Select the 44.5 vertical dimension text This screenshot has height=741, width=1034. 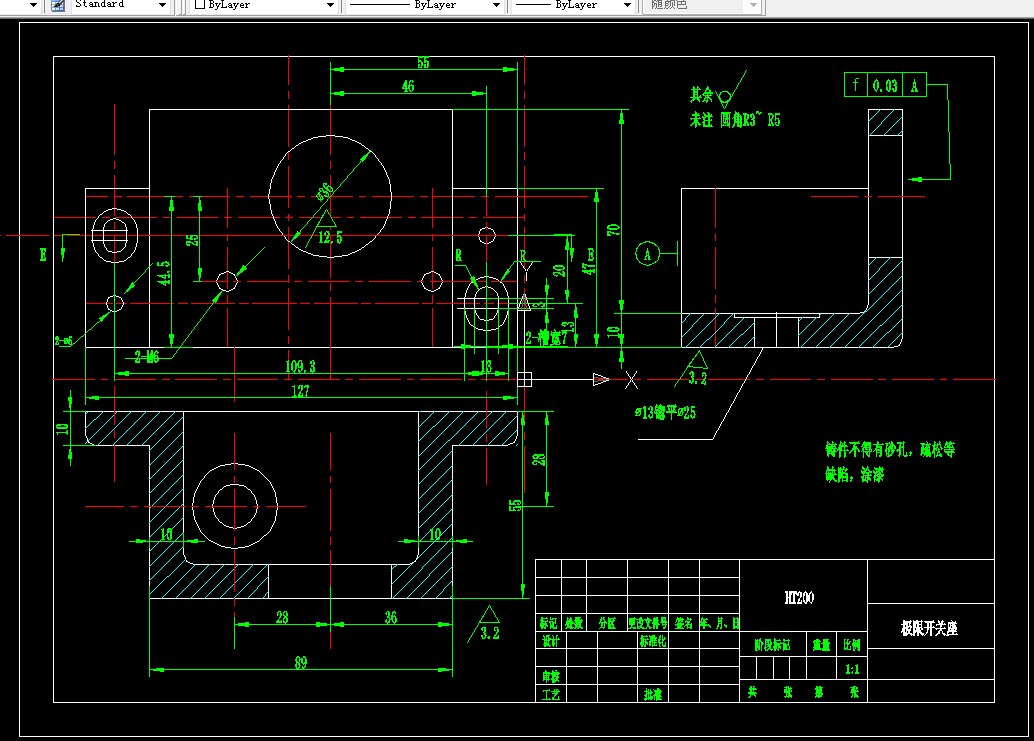[x=164, y=272]
